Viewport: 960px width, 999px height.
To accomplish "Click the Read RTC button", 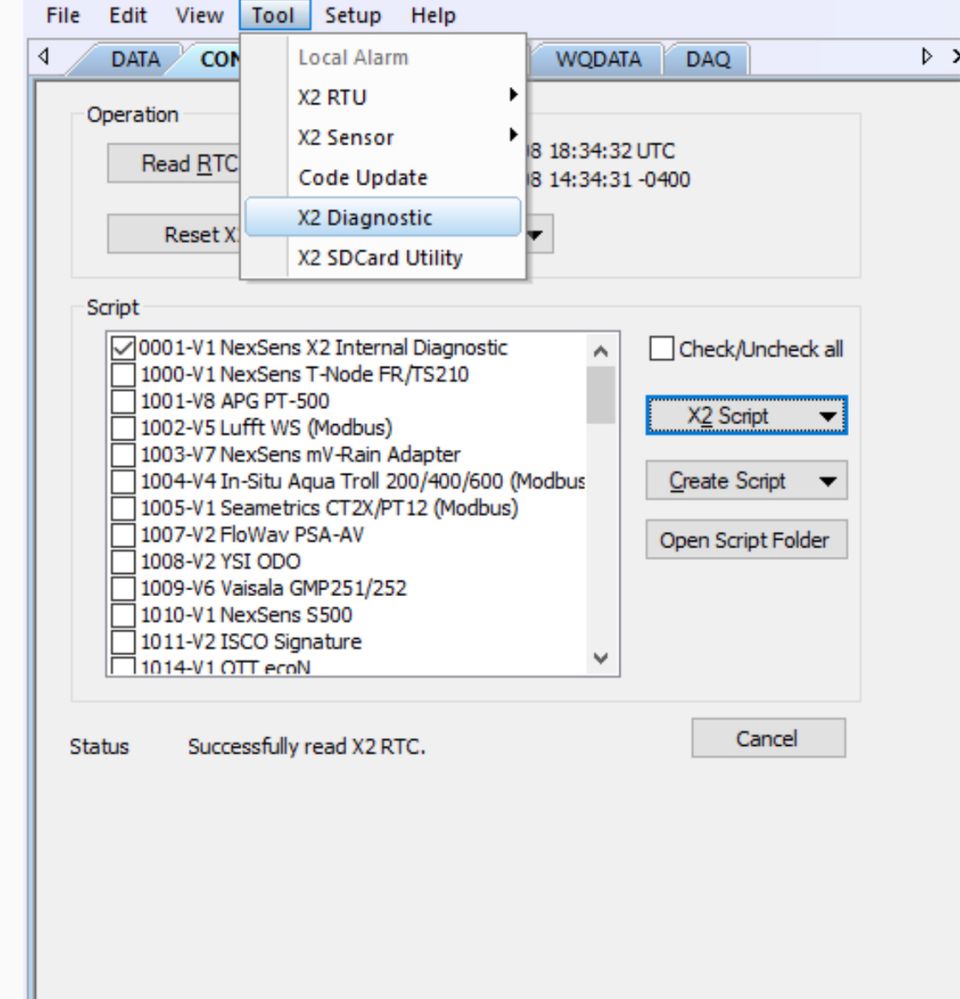I will pyautogui.click(x=174, y=164).
